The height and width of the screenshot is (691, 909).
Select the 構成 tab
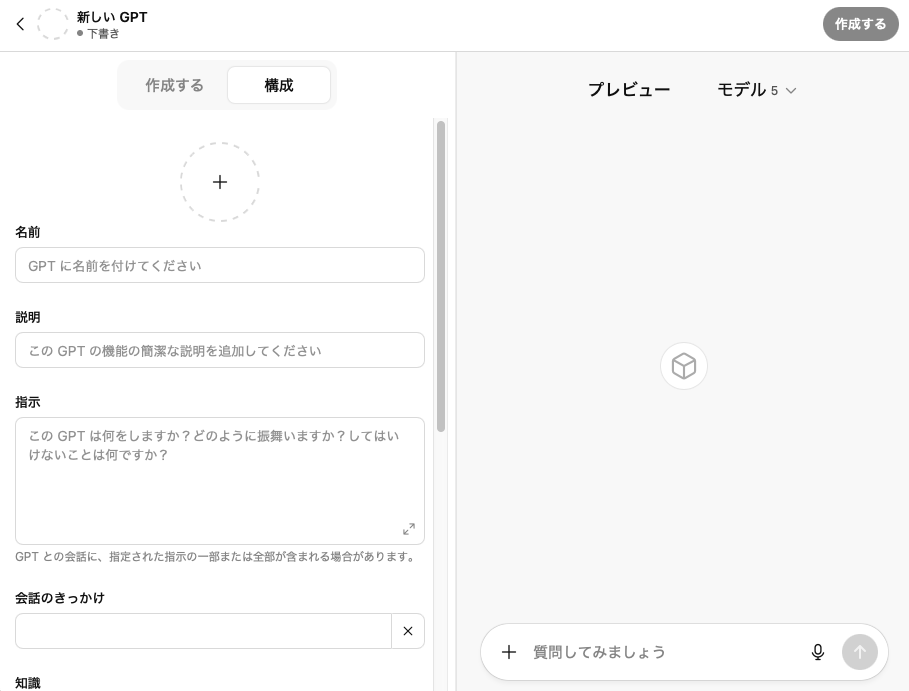pos(279,85)
